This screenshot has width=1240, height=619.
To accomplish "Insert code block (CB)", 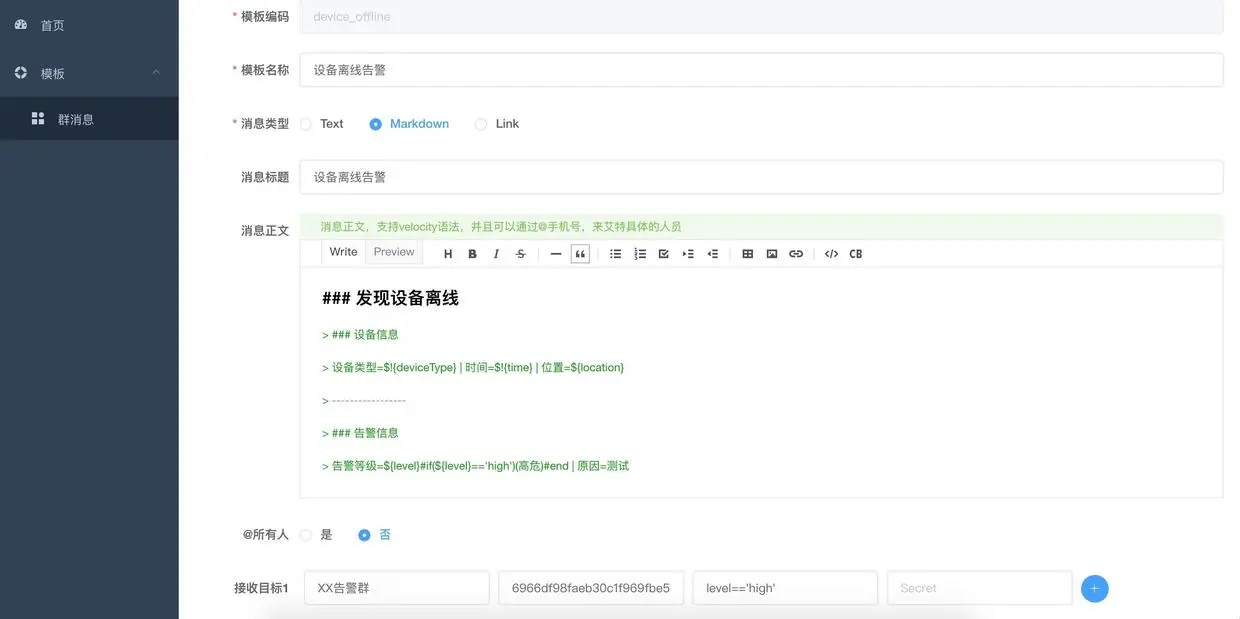I will [x=856, y=254].
